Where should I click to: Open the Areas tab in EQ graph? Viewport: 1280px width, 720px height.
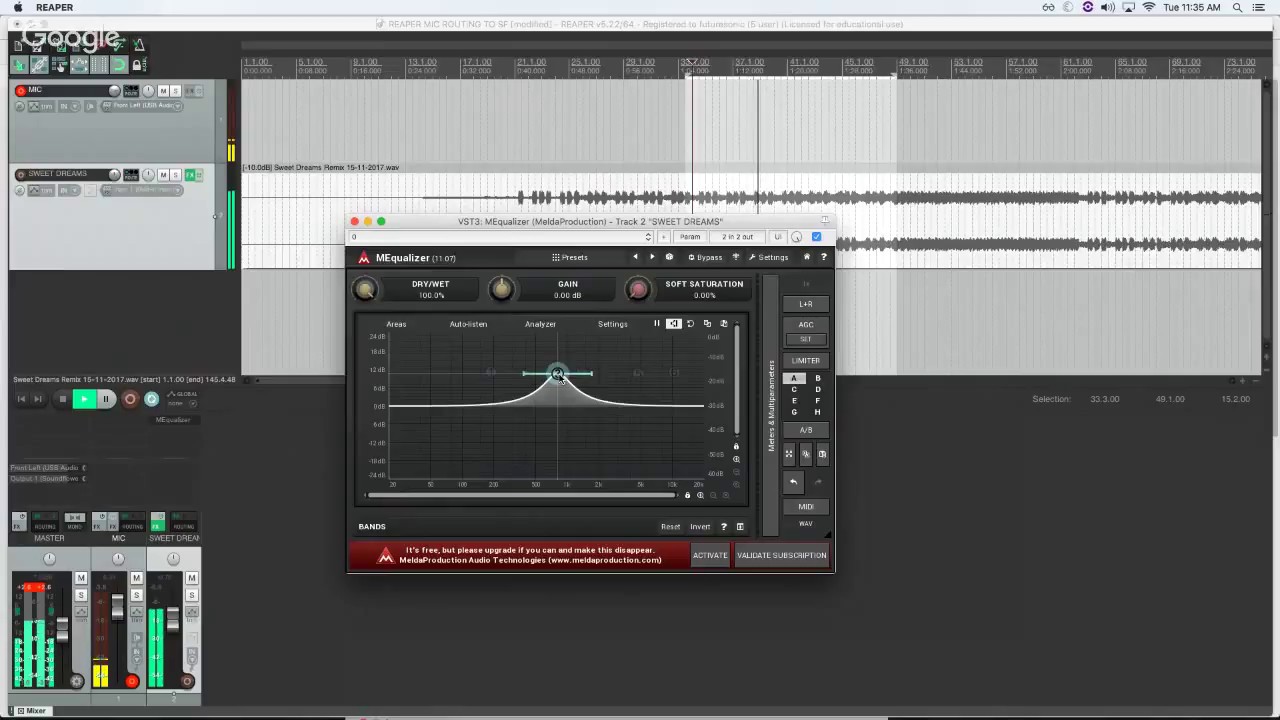(x=396, y=324)
